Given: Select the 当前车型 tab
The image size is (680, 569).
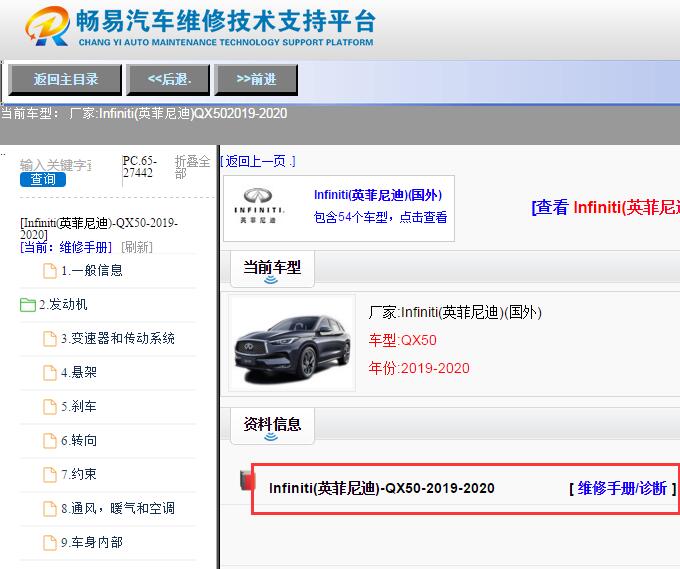Looking at the screenshot, I should [272, 269].
